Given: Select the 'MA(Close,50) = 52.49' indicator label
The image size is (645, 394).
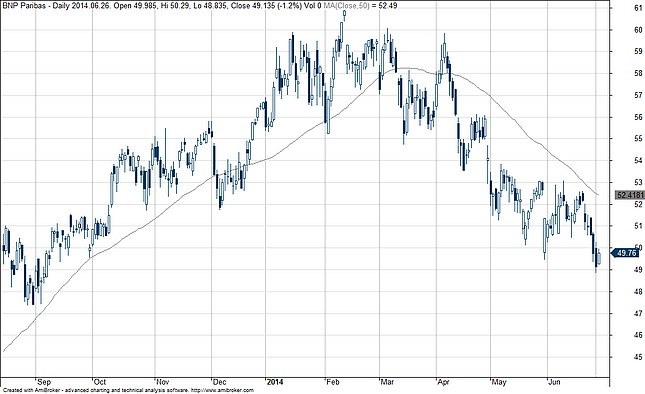Looking at the screenshot, I should point(360,6).
